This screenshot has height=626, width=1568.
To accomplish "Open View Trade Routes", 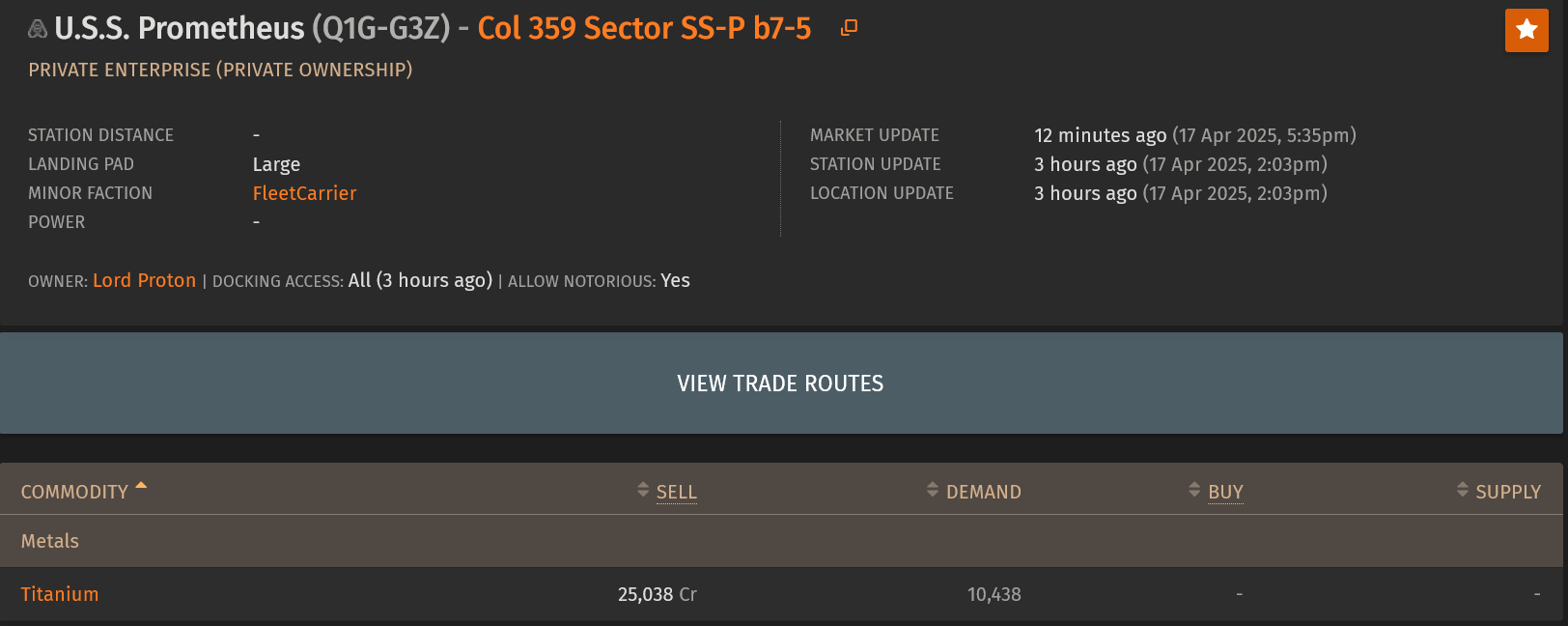I will point(781,384).
